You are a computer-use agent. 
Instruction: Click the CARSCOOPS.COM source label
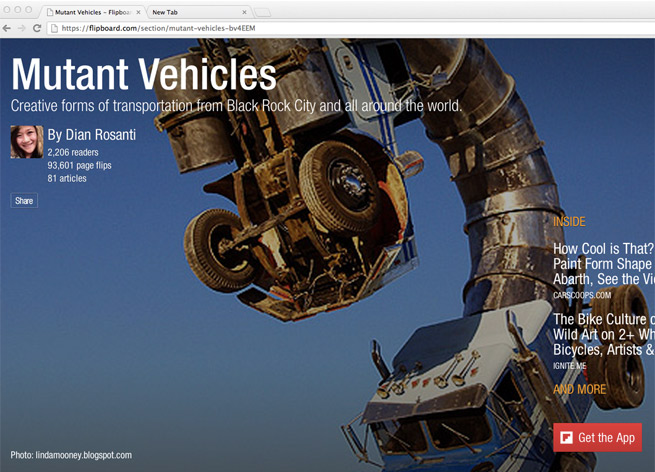[582, 295]
